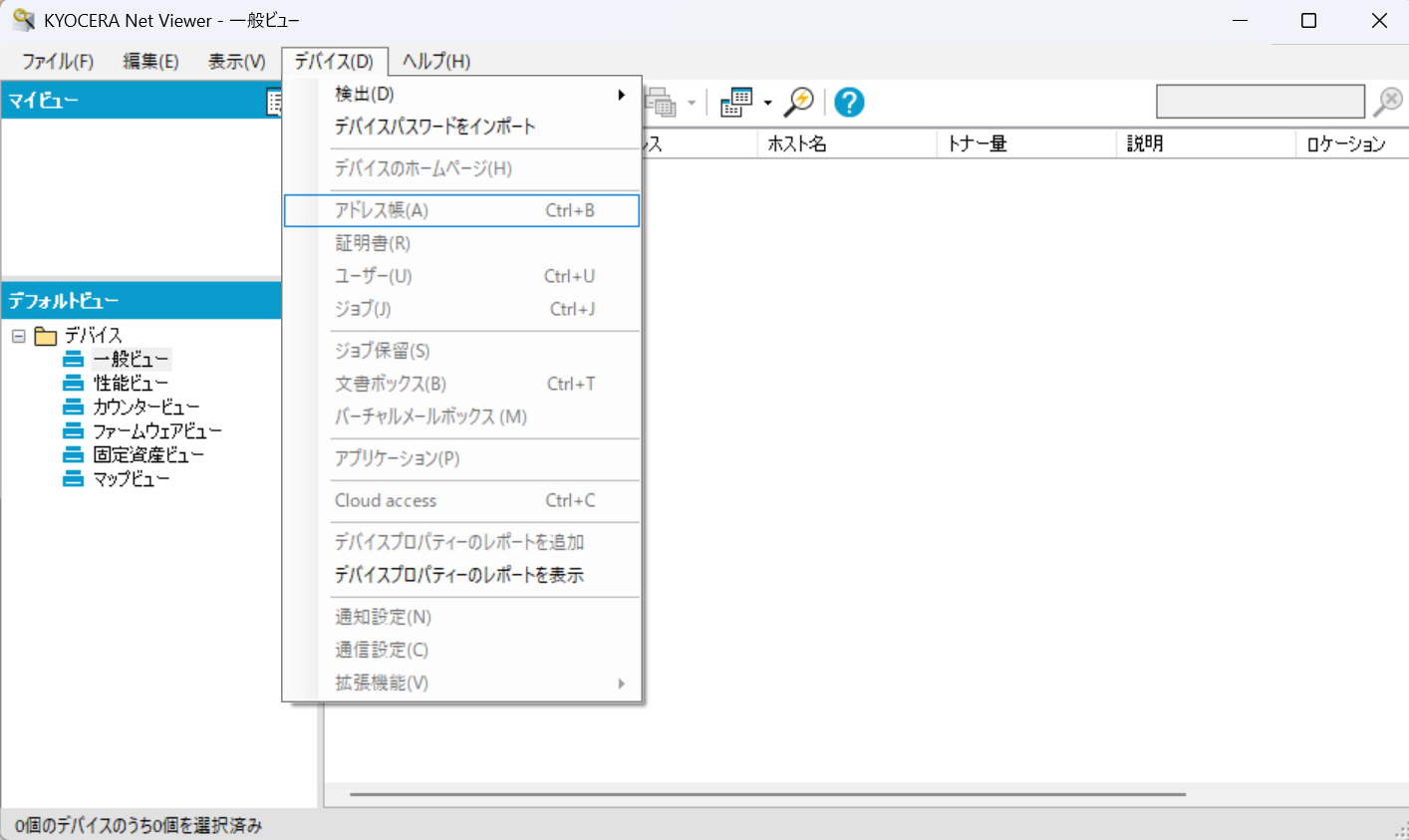The image size is (1409, 840).
Task: Choose デバイスパスワードをインポート menu item
Action: coord(462,127)
